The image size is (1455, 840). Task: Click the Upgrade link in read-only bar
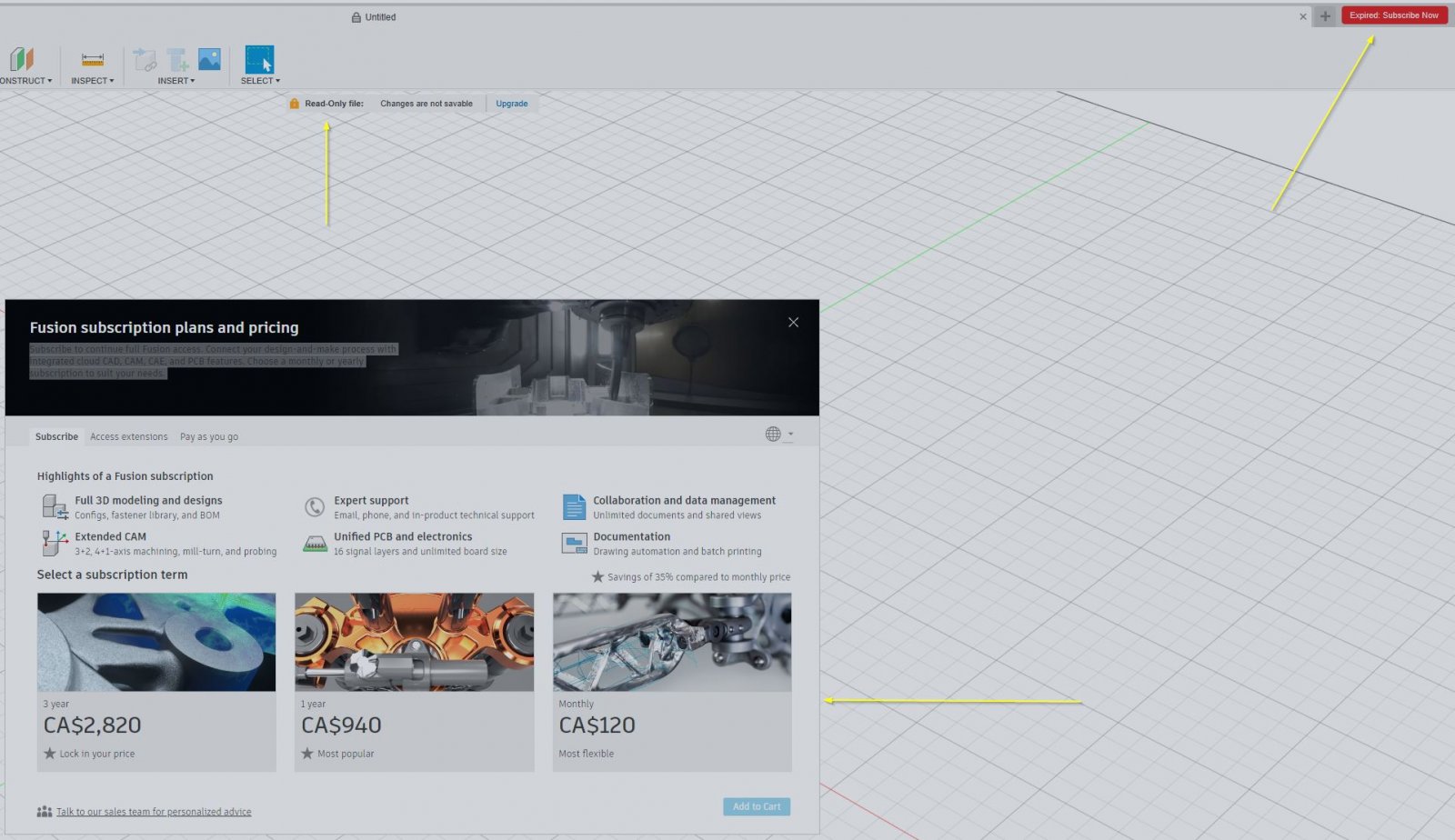coord(512,104)
